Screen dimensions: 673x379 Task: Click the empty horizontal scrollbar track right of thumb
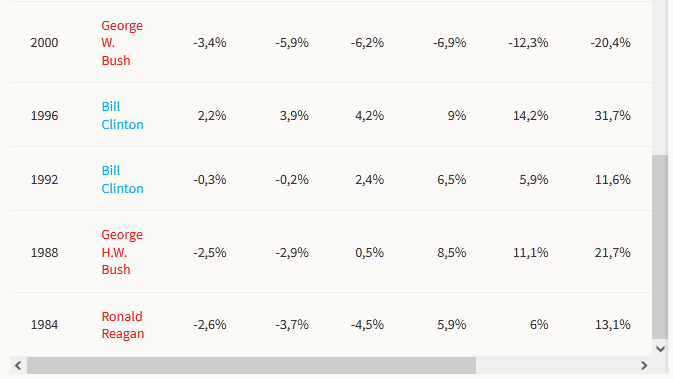click(555, 365)
